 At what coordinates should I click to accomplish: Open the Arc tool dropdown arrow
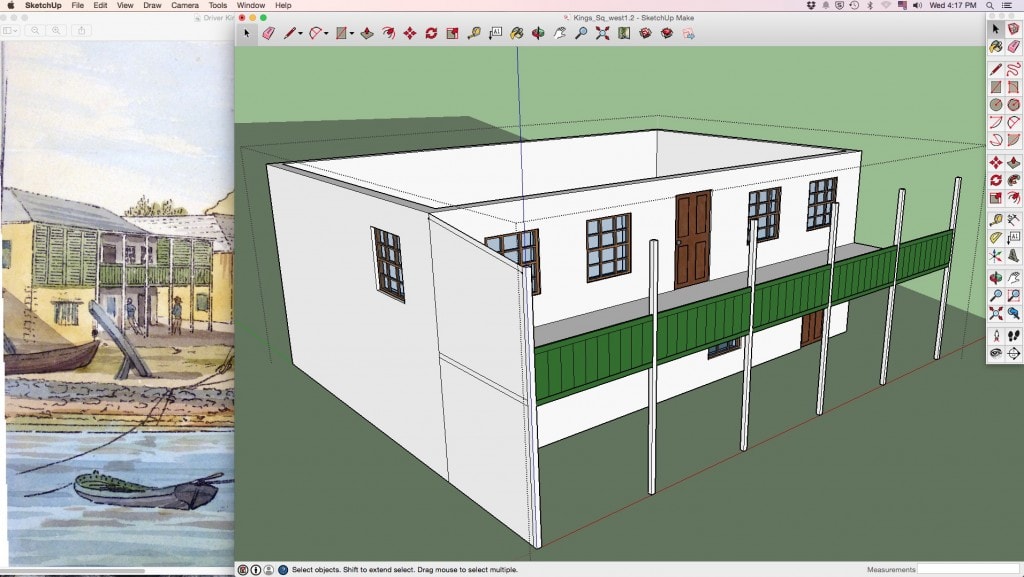[325, 33]
